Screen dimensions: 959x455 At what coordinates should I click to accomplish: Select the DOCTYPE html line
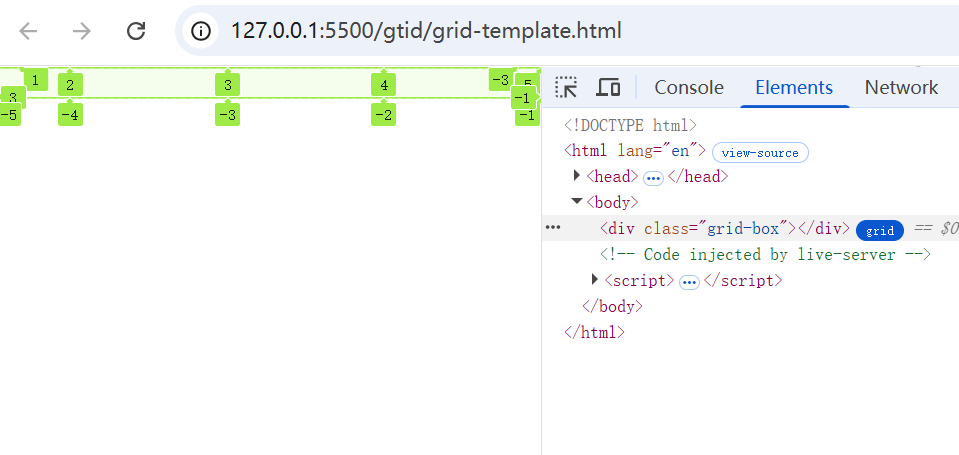(631, 125)
